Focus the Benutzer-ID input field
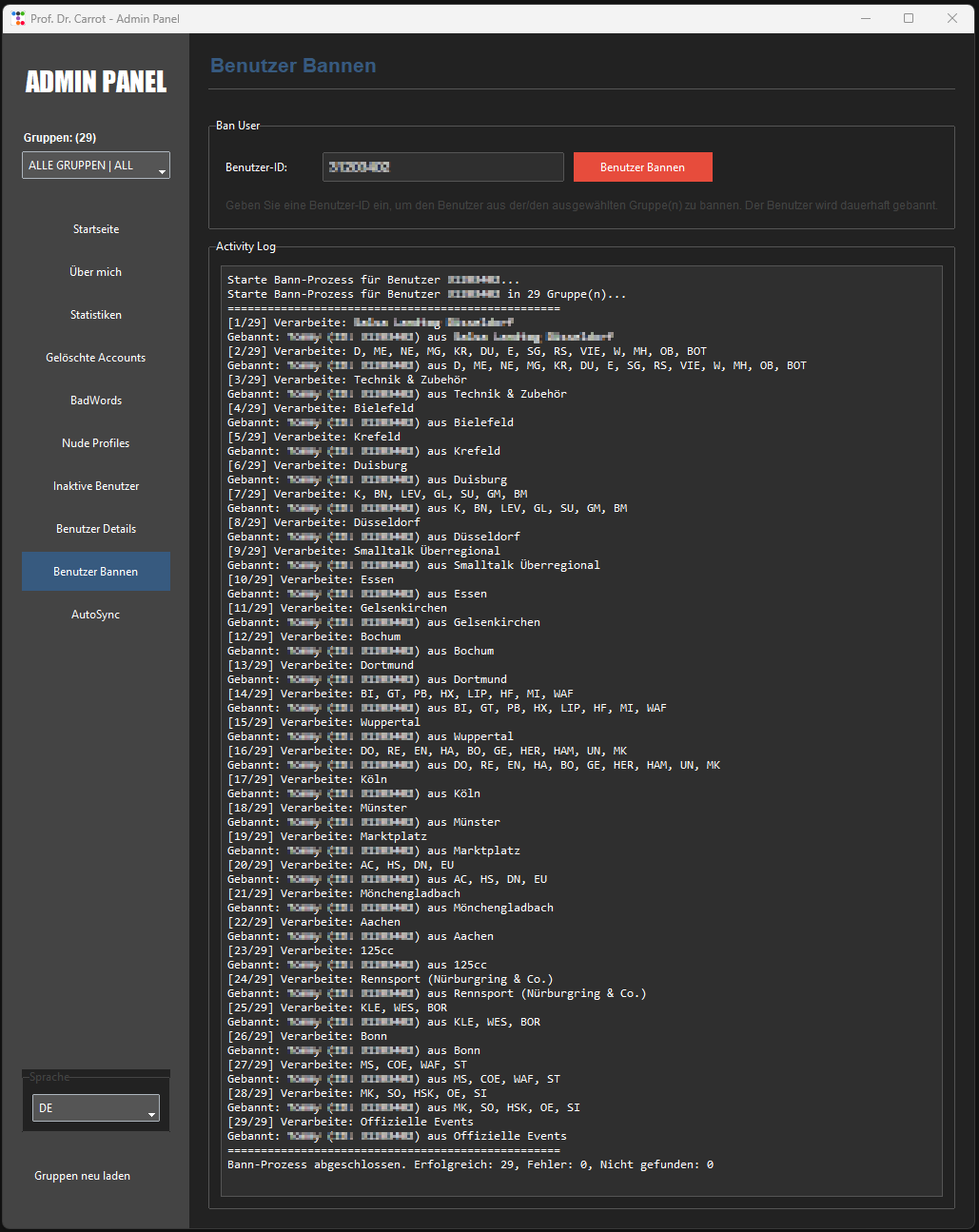The height and width of the screenshot is (1232, 979). [x=442, y=167]
